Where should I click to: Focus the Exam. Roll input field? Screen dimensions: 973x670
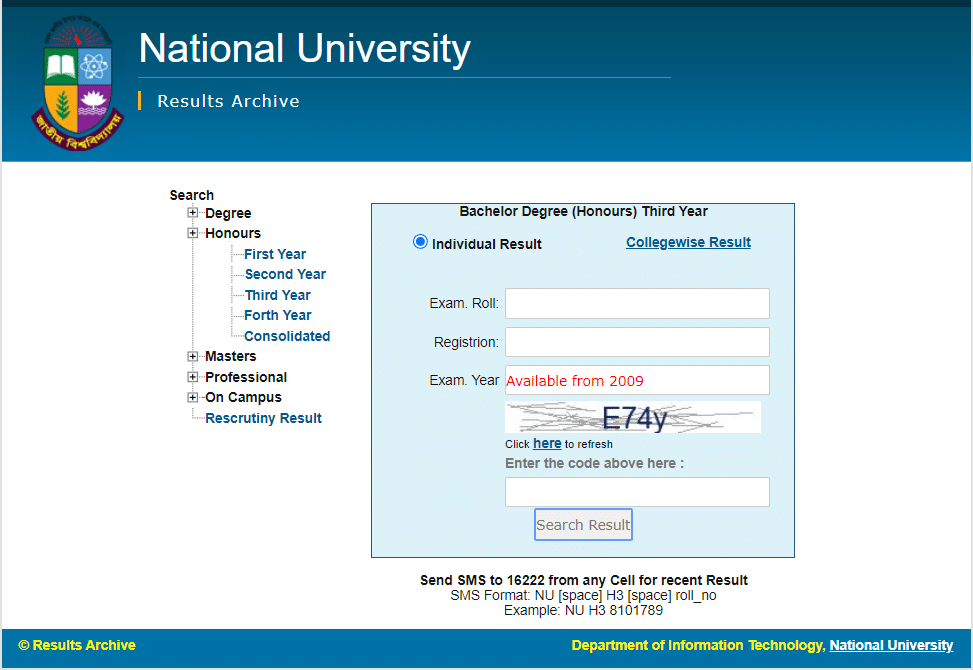637,304
